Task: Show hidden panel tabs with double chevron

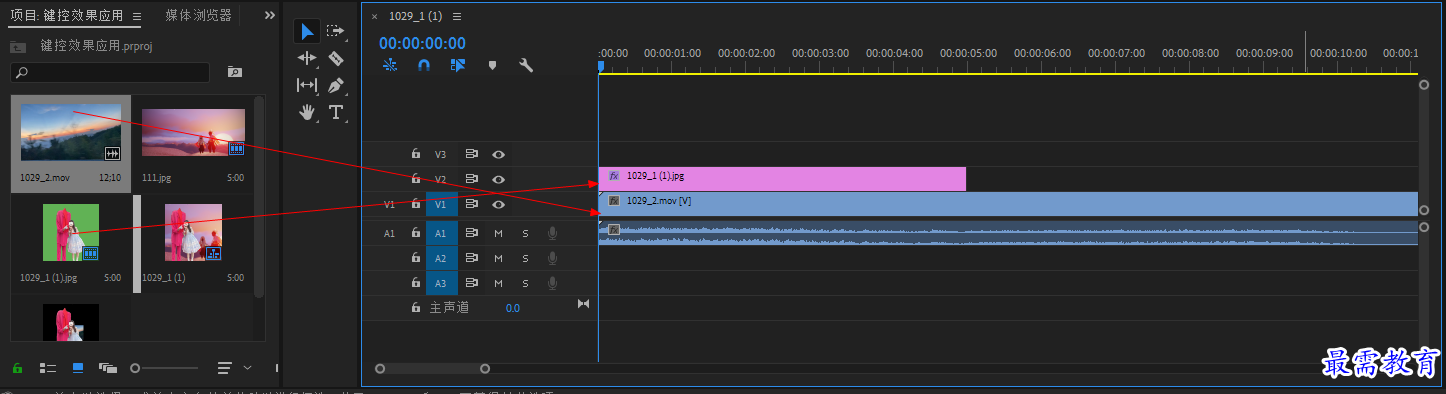Action: coord(270,15)
